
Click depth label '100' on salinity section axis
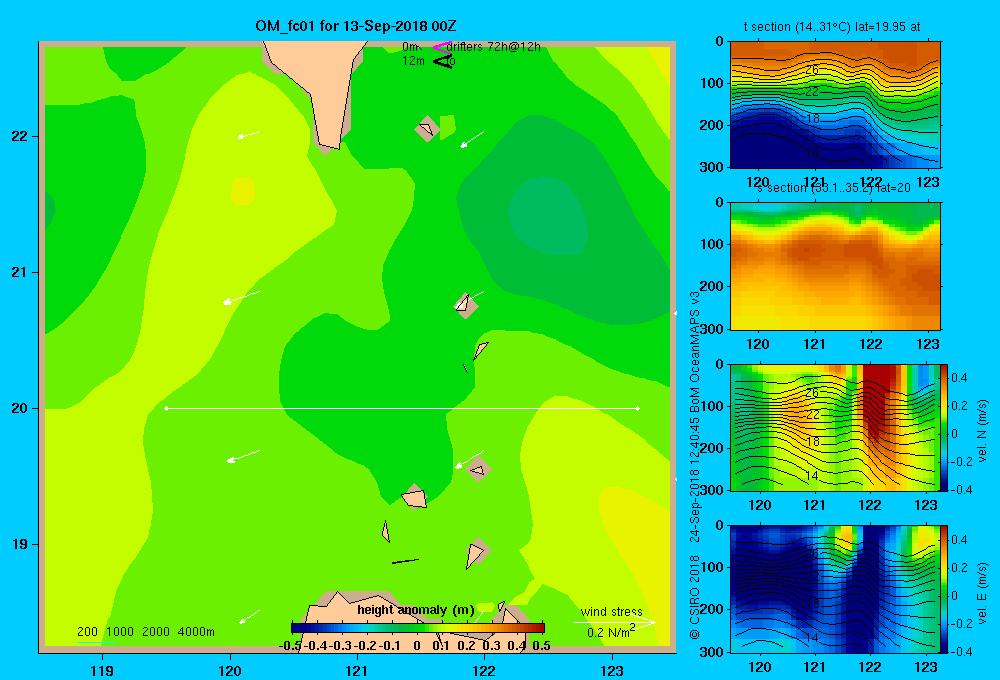[x=712, y=244]
